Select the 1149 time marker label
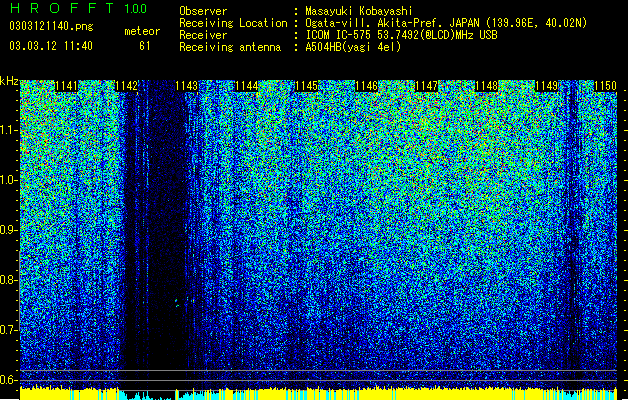629x400 pixels. (x=547, y=86)
